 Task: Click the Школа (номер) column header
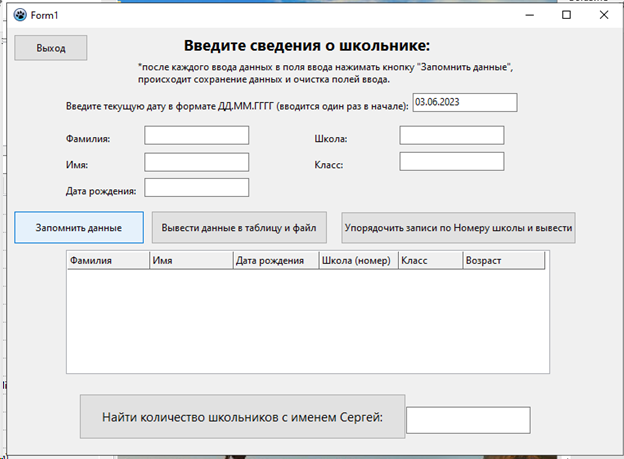coord(359,260)
